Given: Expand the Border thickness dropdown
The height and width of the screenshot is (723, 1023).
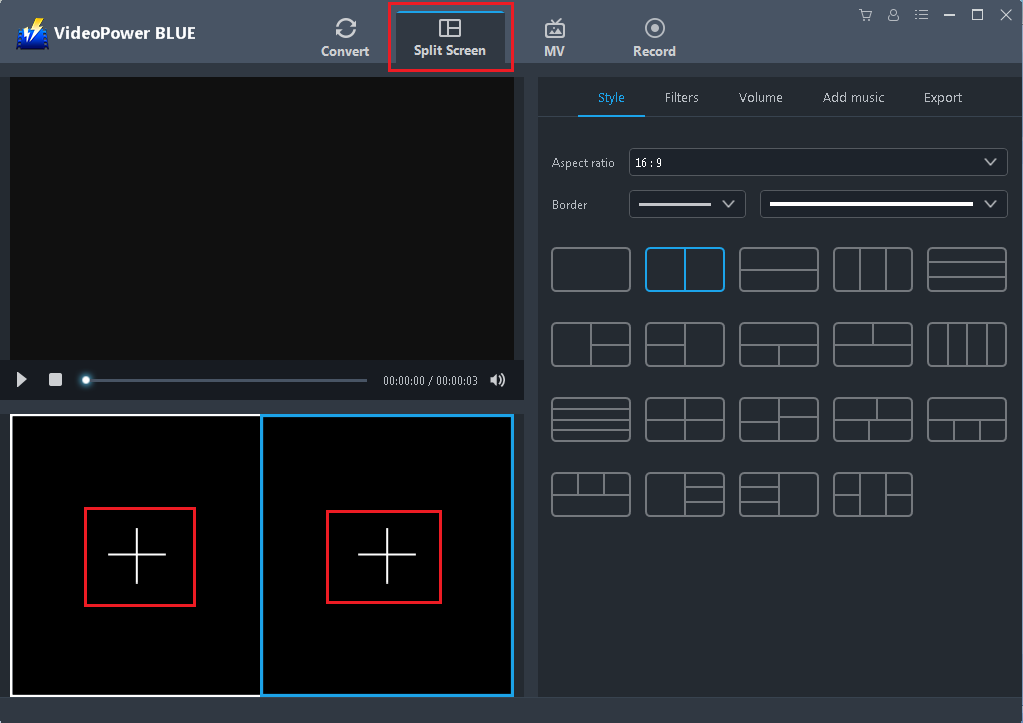Looking at the screenshot, I should (x=686, y=204).
